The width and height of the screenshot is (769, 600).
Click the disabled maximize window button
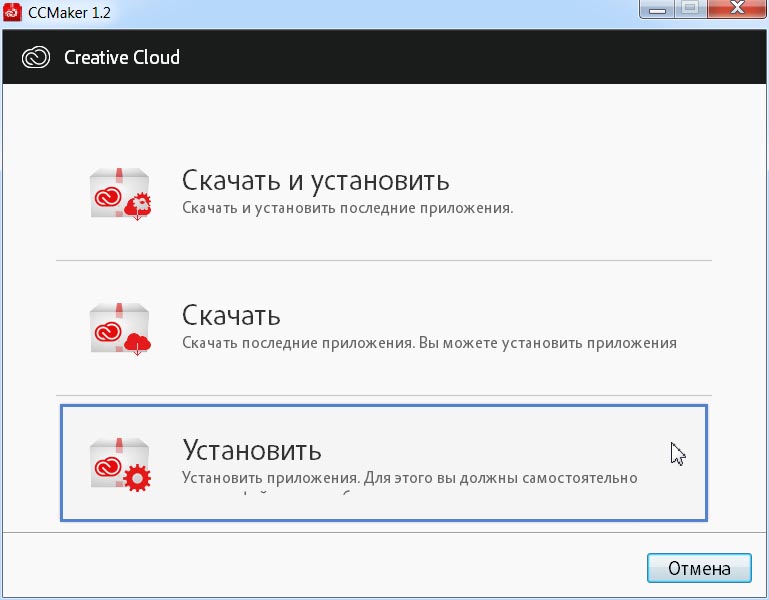[691, 9]
